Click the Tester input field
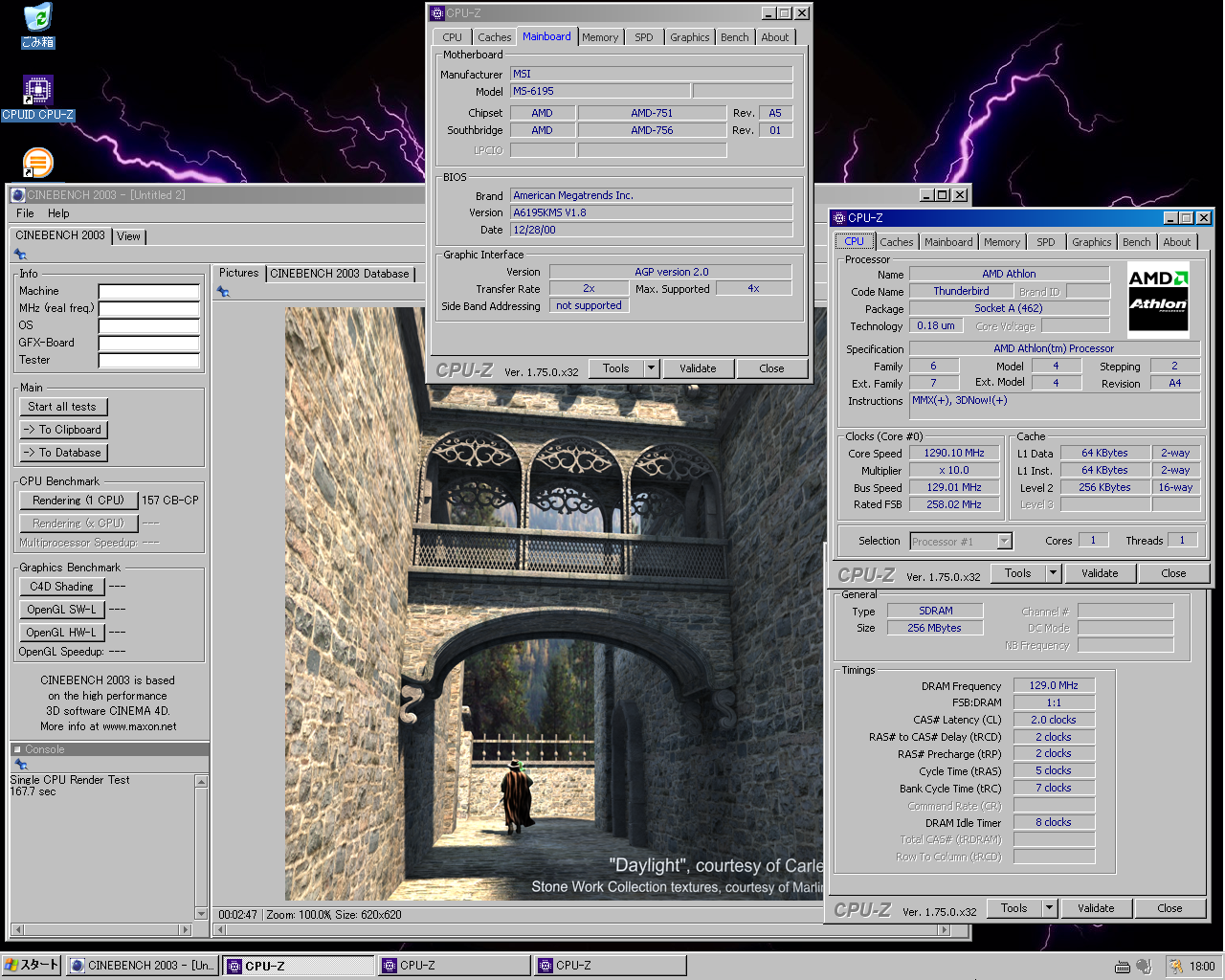The image size is (1225, 980). tap(149, 361)
